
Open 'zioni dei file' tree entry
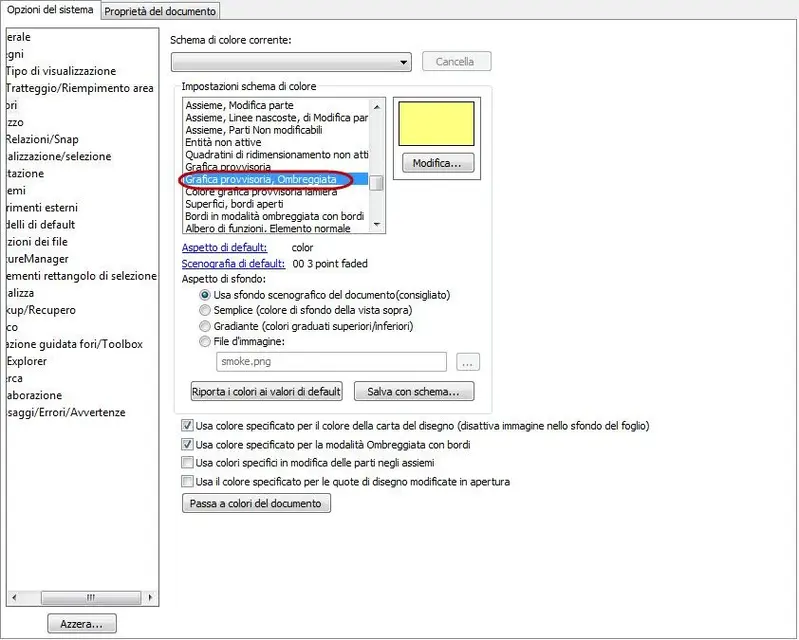[37, 242]
